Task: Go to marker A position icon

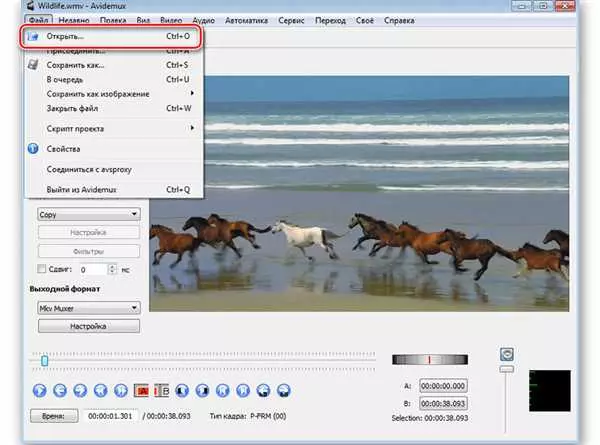Action: click(x=263, y=391)
